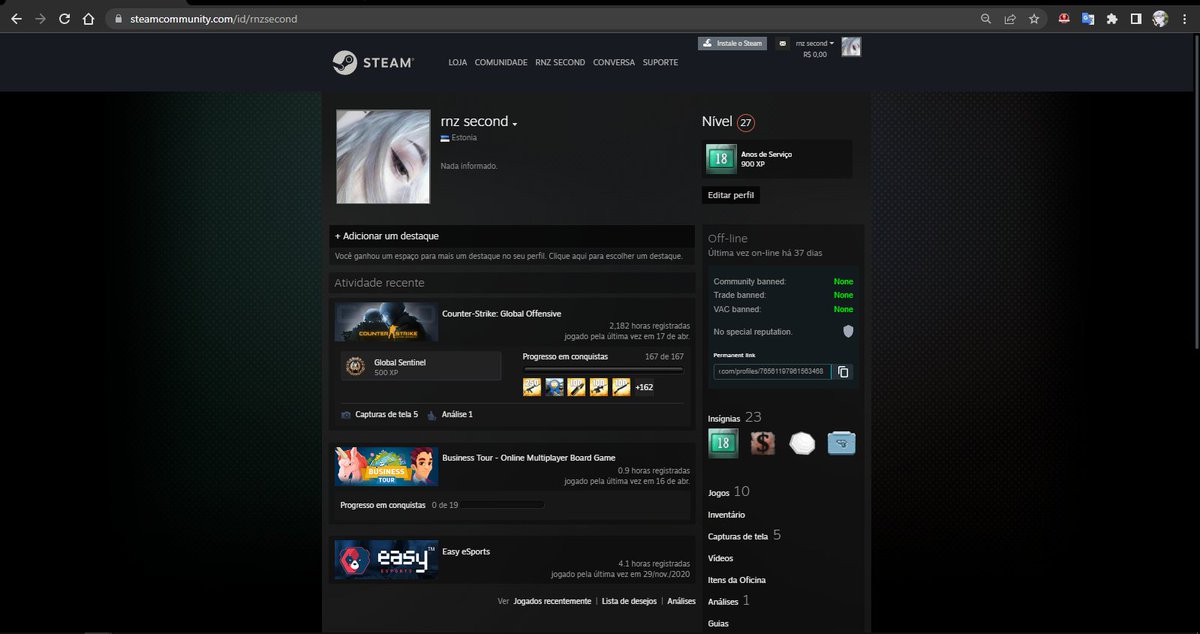Open the envelope messages icon in header
This screenshot has width=1200, height=634.
(x=782, y=44)
